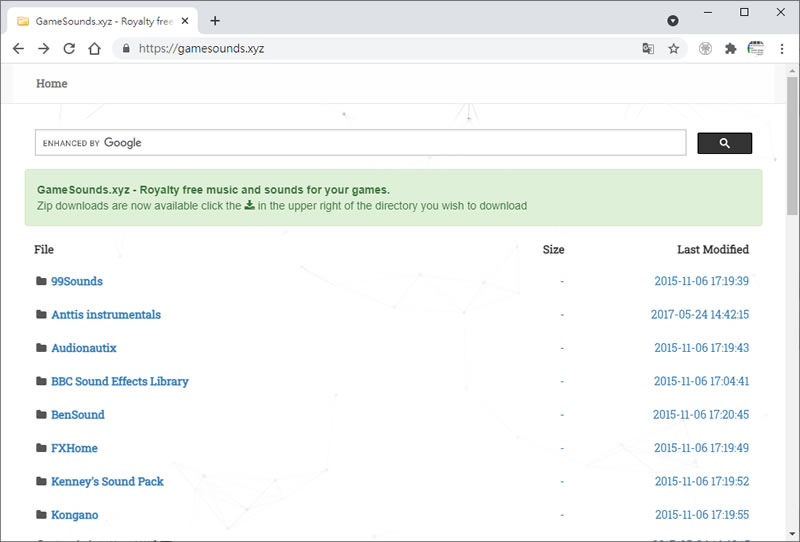Click the FXHome folder icon
Screen dimensions: 800x542
click(x=41, y=448)
